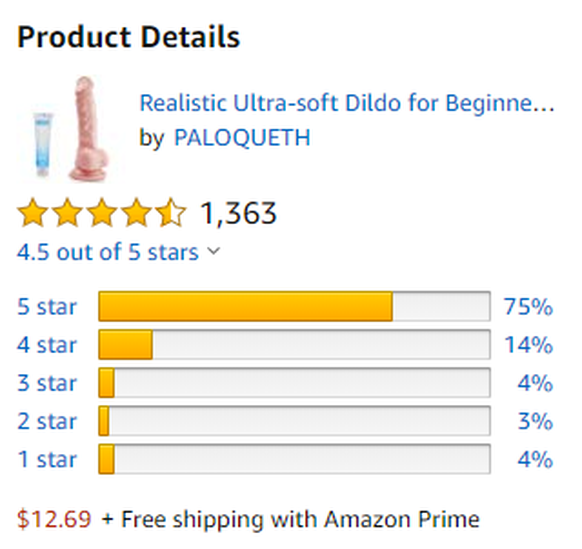
Task: Select the 75% percentage link
Action: pyautogui.click(x=528, y=307)
